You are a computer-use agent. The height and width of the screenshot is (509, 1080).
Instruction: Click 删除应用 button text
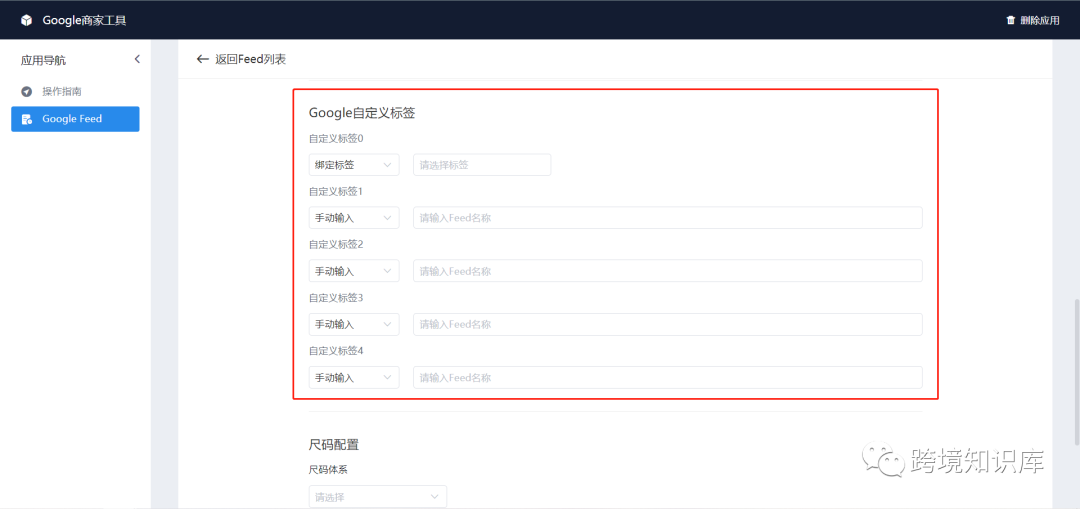(x=1040, y=21)
